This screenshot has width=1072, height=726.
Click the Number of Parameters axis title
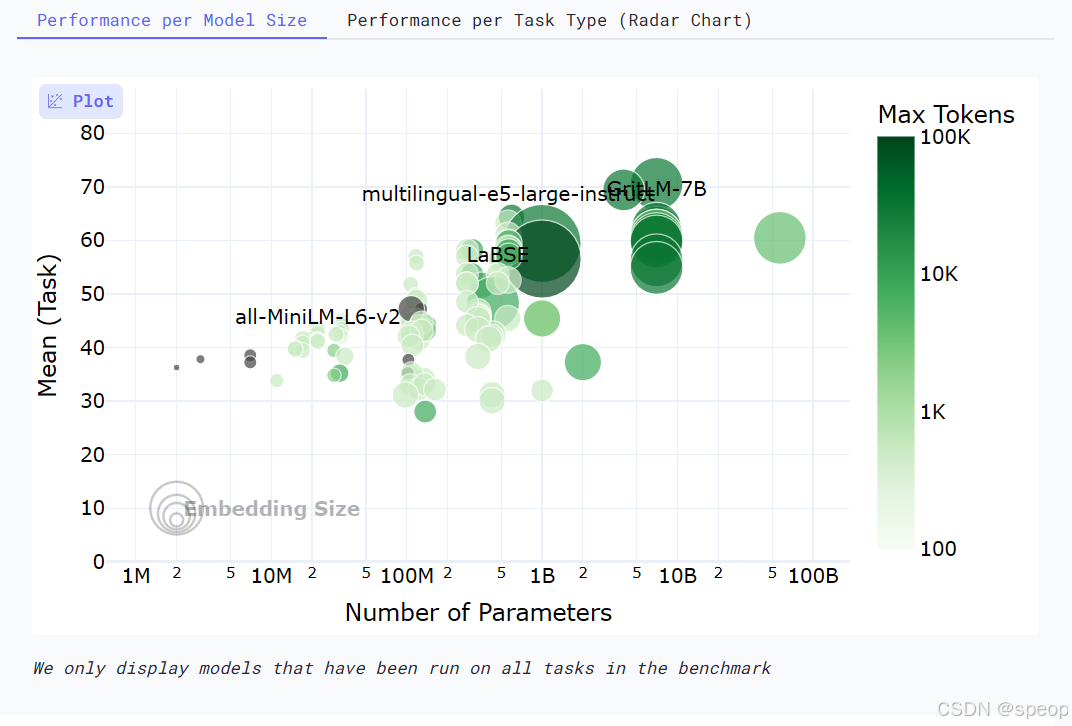point(479,612)
